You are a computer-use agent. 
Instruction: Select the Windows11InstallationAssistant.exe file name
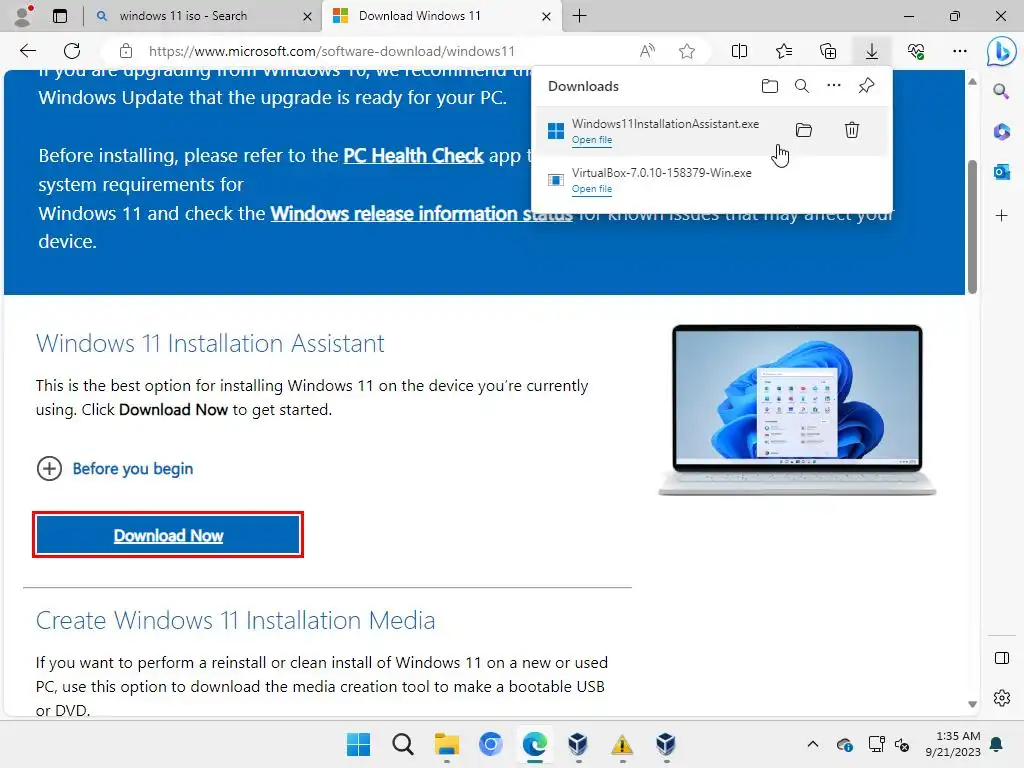pos(665,123)
